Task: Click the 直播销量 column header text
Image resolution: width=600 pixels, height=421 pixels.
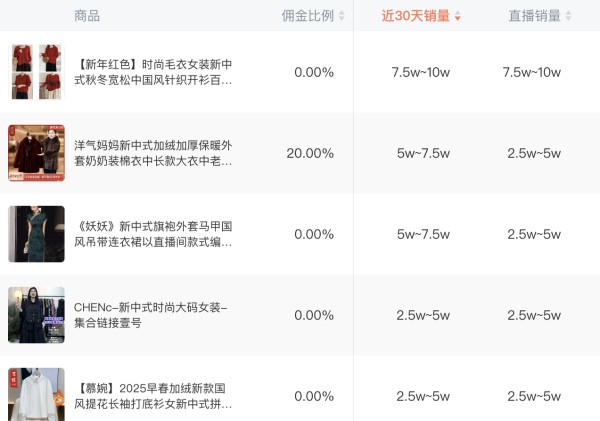Action: tap(534, 16)
